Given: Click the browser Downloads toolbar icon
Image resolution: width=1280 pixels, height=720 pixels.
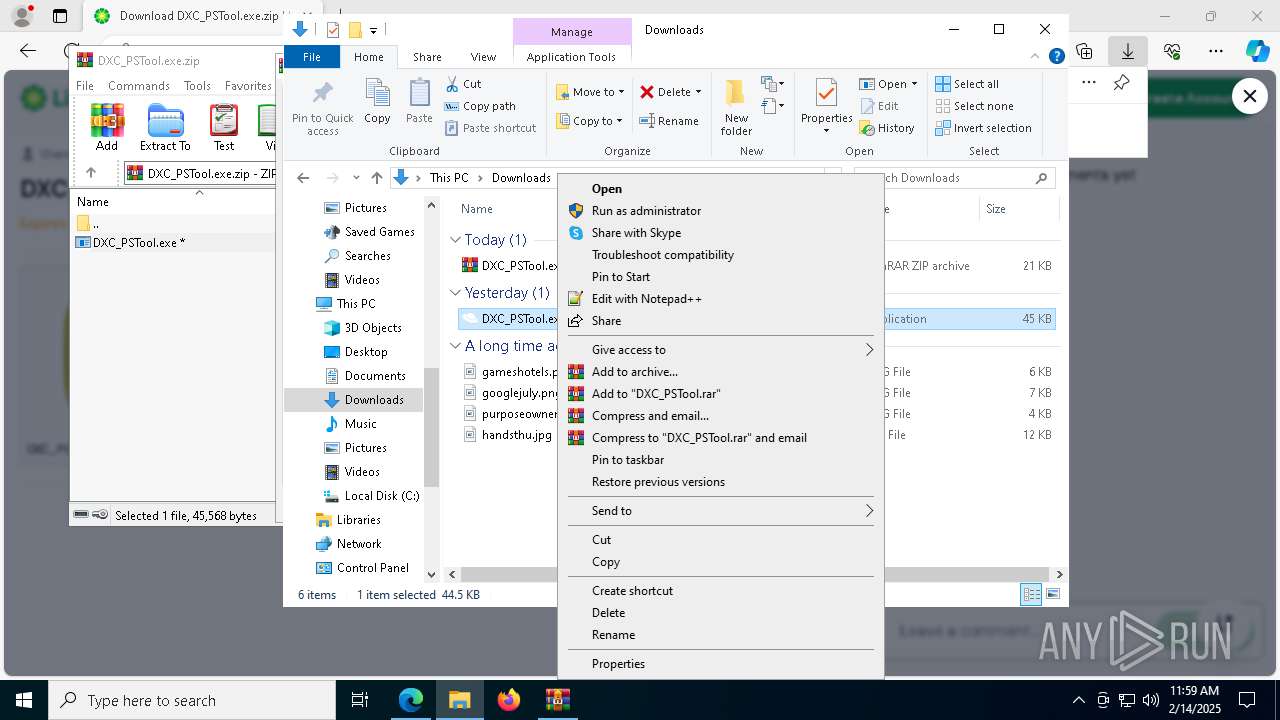Looking at the screenshot, I should (x=1127, y=51).
